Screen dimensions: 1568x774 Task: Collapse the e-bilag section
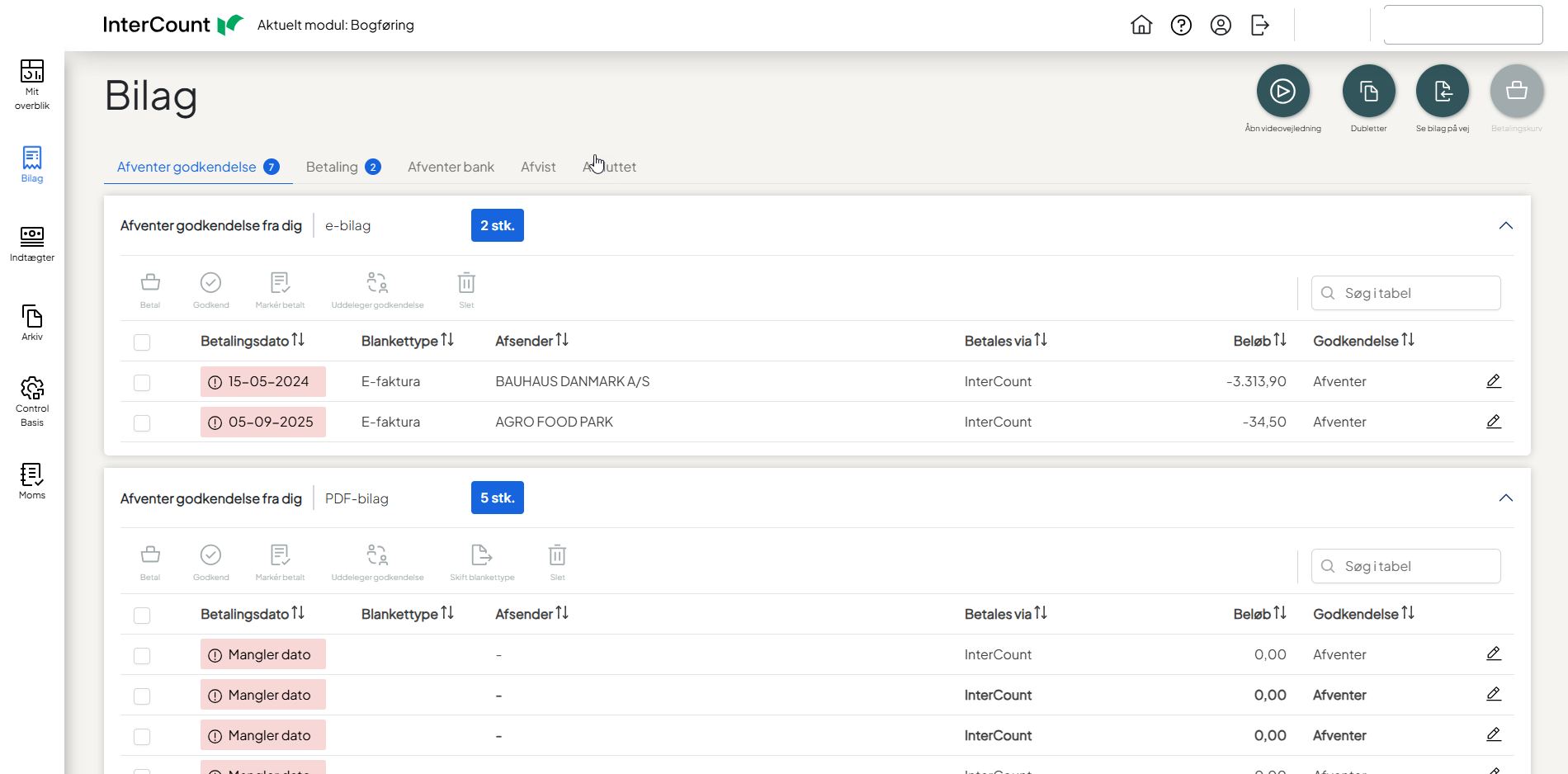pyautogui.click(x=1505, y=226)
